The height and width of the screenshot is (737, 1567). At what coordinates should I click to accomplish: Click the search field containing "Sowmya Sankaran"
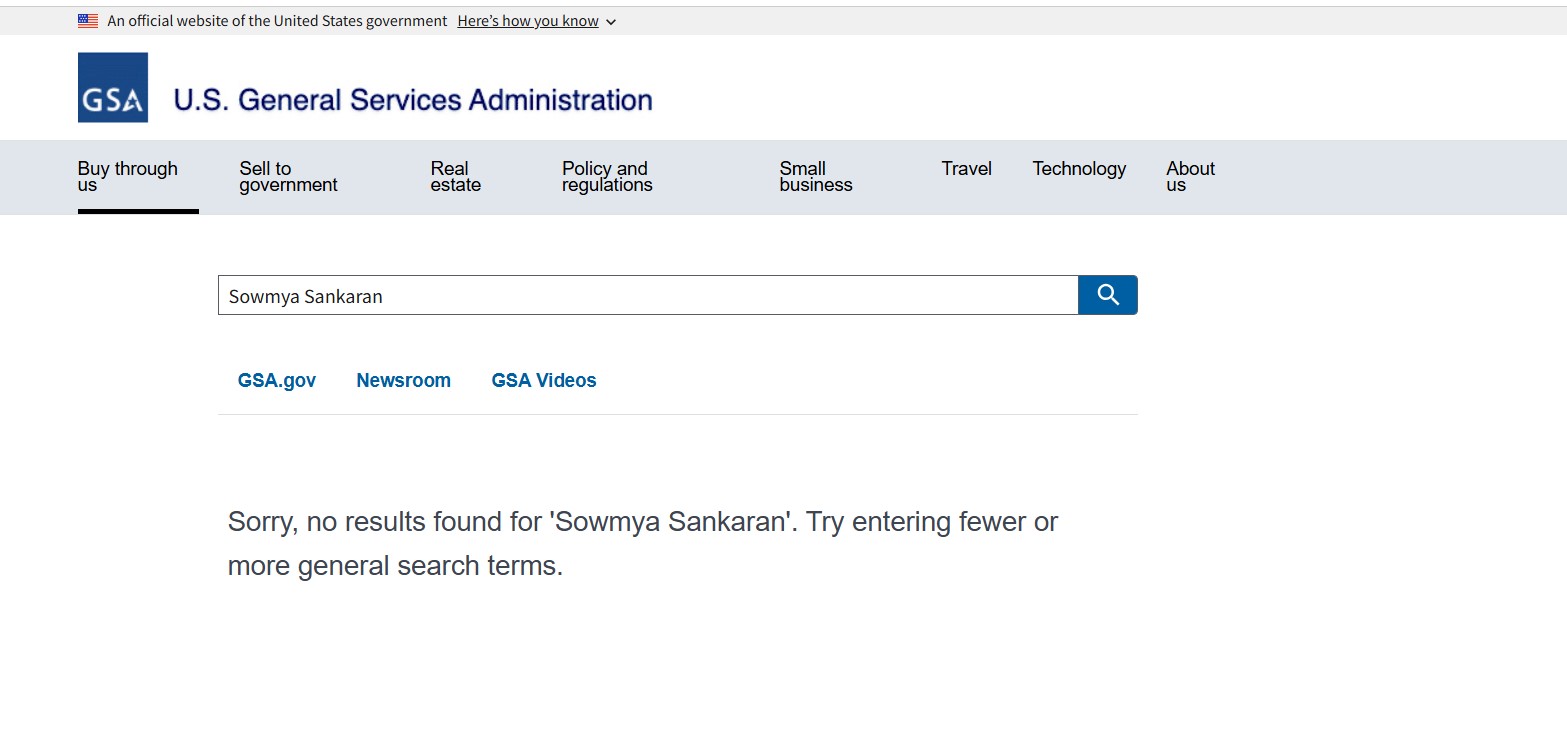[647, 296]
